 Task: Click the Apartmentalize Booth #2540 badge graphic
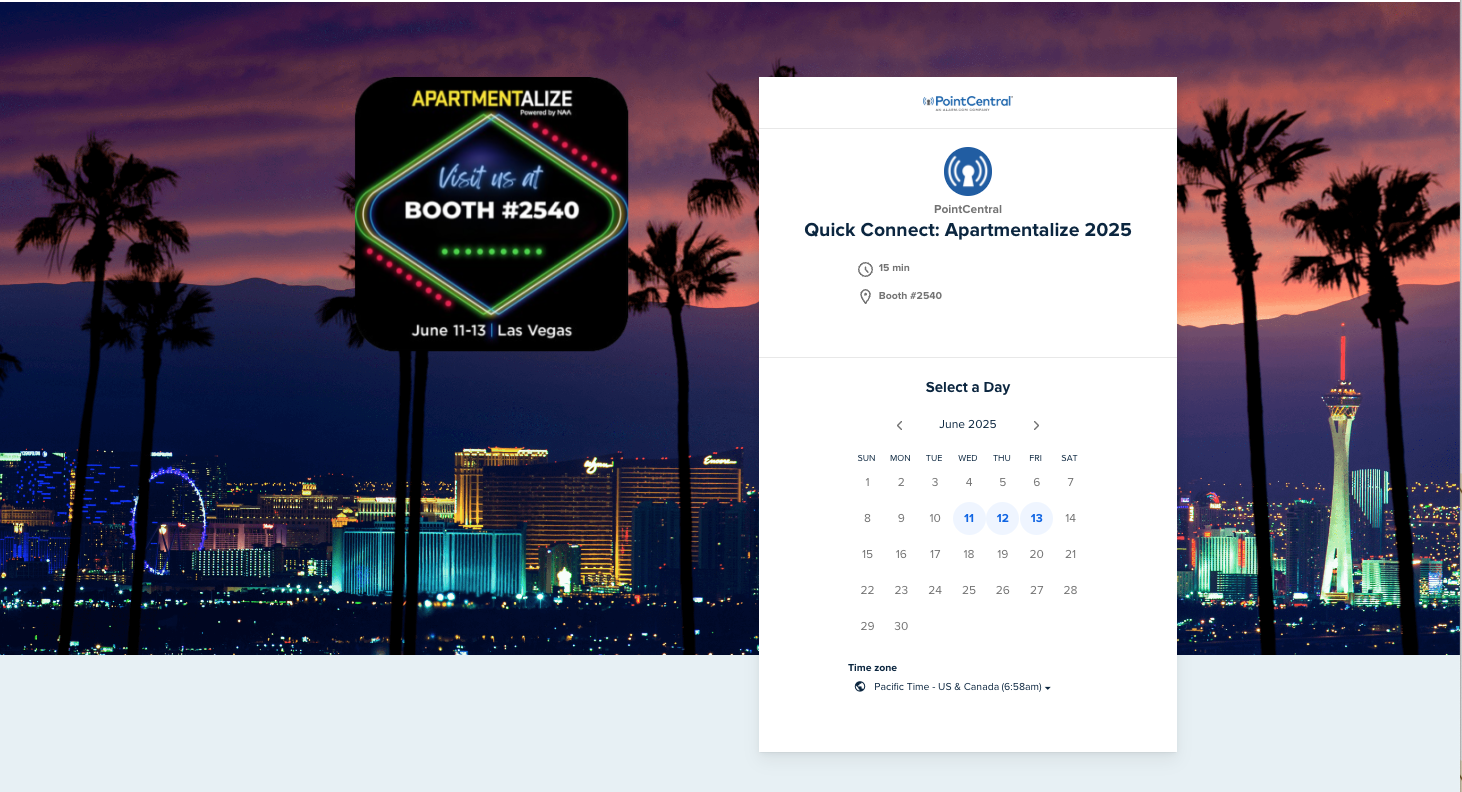click(492, 213)
